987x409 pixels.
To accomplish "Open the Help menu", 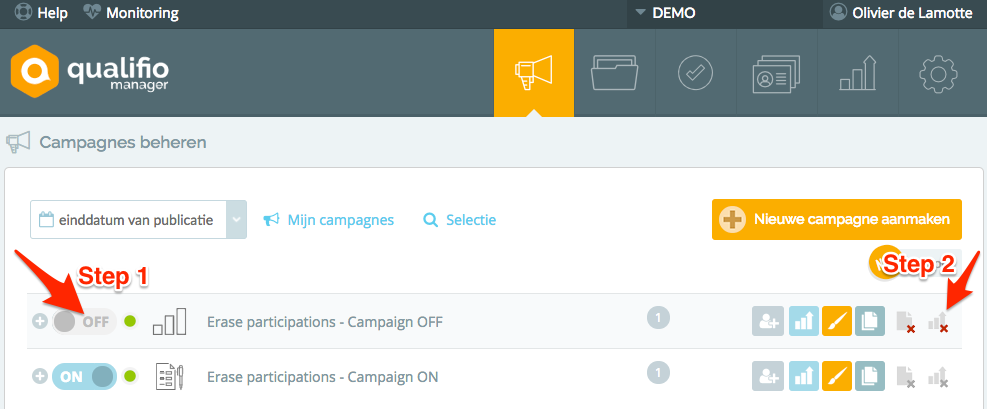I will click(42, 13).
